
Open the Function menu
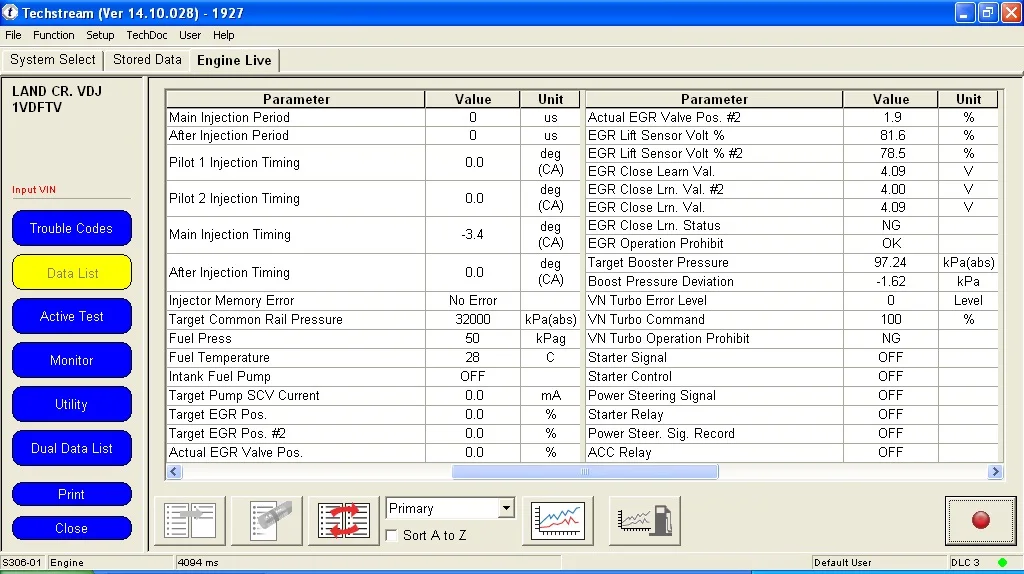click(54, 35)
